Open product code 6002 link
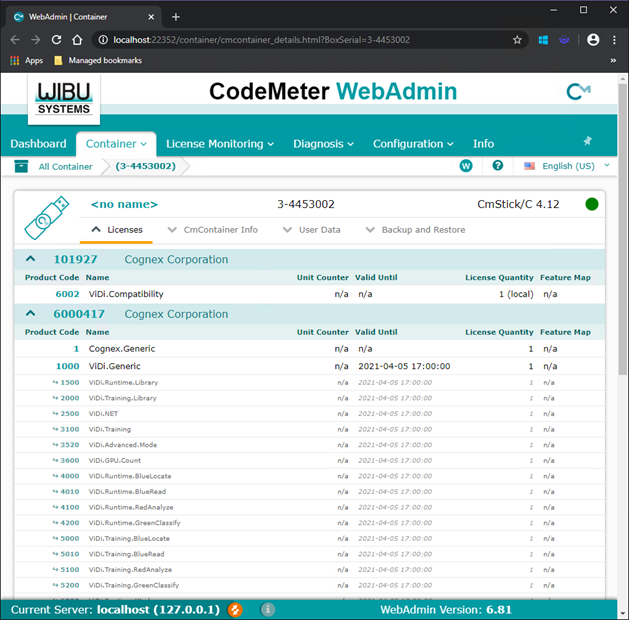This screenshot has height=620, width=629. (67, 295)
